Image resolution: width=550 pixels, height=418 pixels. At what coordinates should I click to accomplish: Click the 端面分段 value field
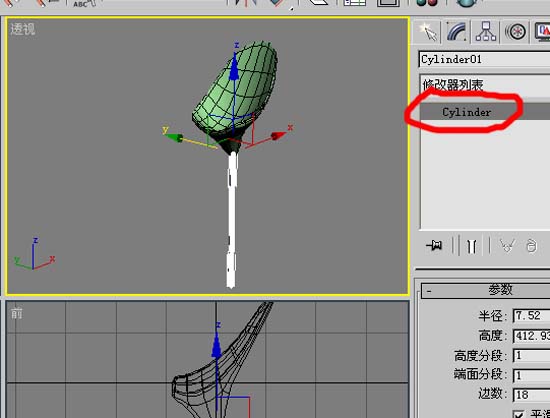pos(531,375)
